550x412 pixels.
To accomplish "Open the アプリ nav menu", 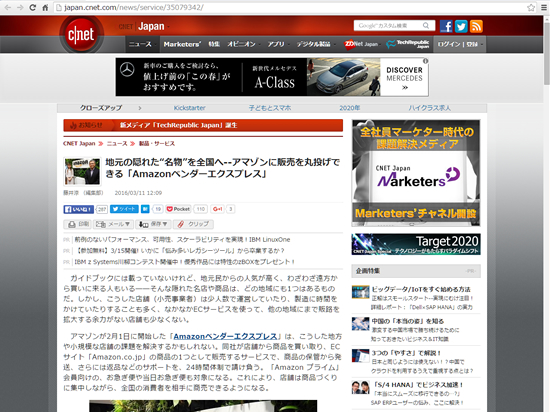I will pyautogui.click(x=276, y=44).
